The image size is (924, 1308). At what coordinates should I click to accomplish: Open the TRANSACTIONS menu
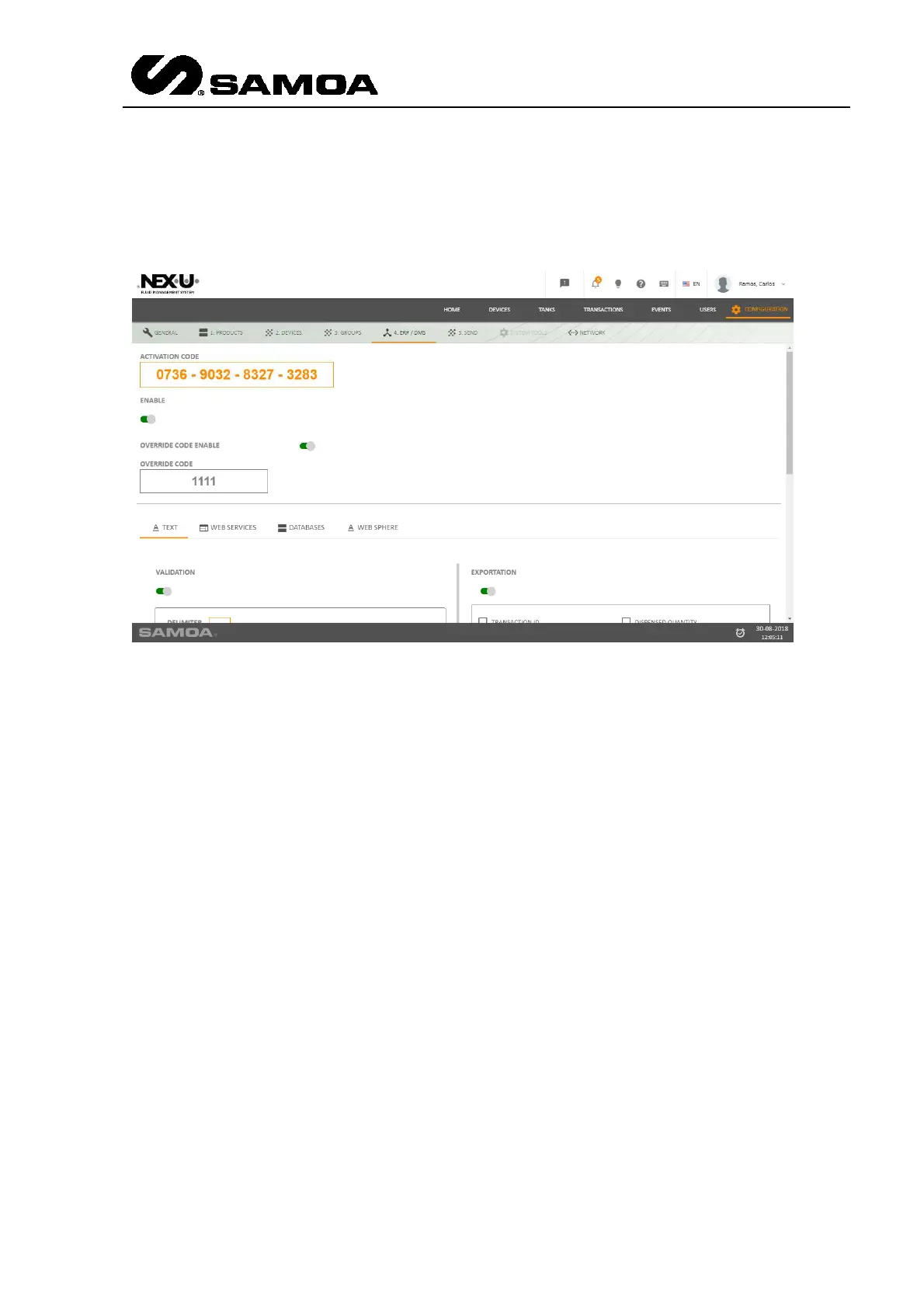pos(603,309)
